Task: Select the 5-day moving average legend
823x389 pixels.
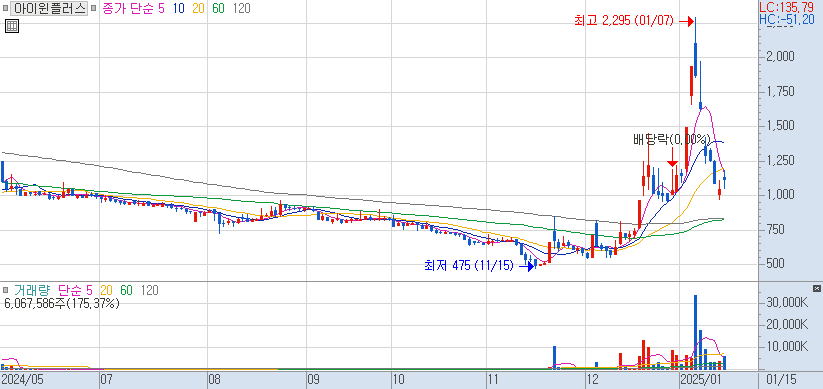Action: [x=161, y=8]
